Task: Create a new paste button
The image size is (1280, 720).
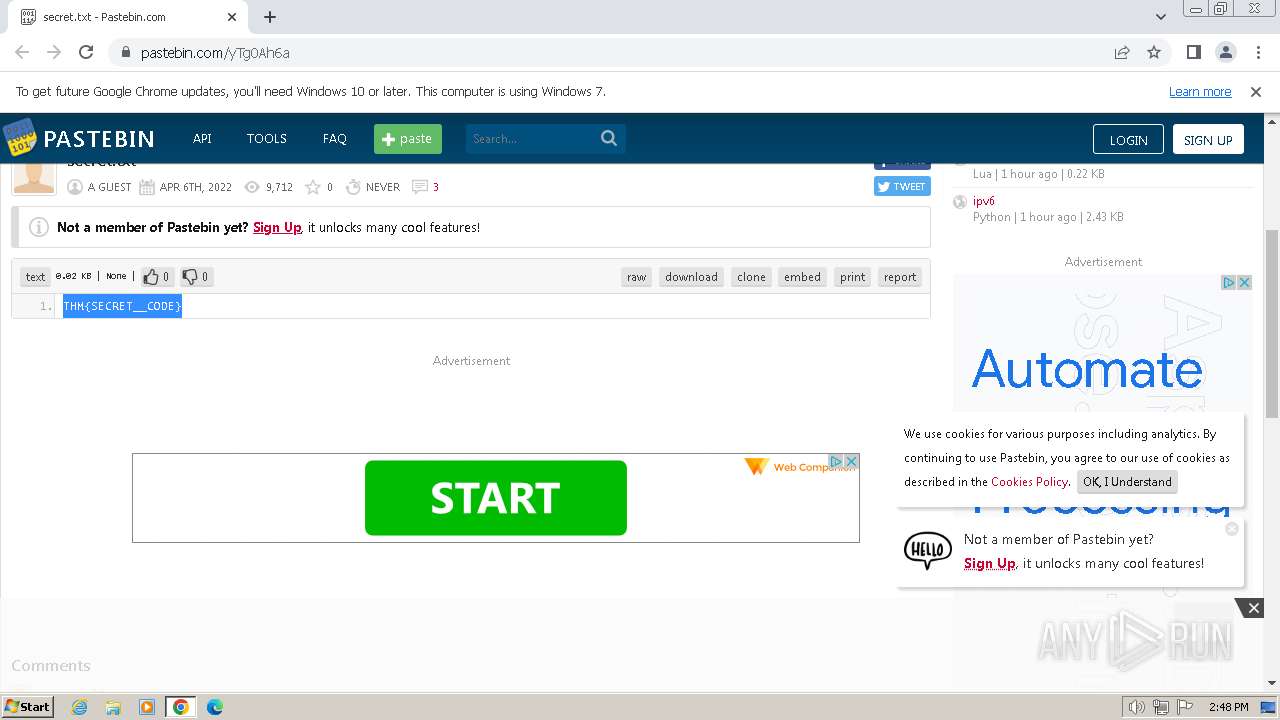Action: pyautogui.click(x=408, y=139)
